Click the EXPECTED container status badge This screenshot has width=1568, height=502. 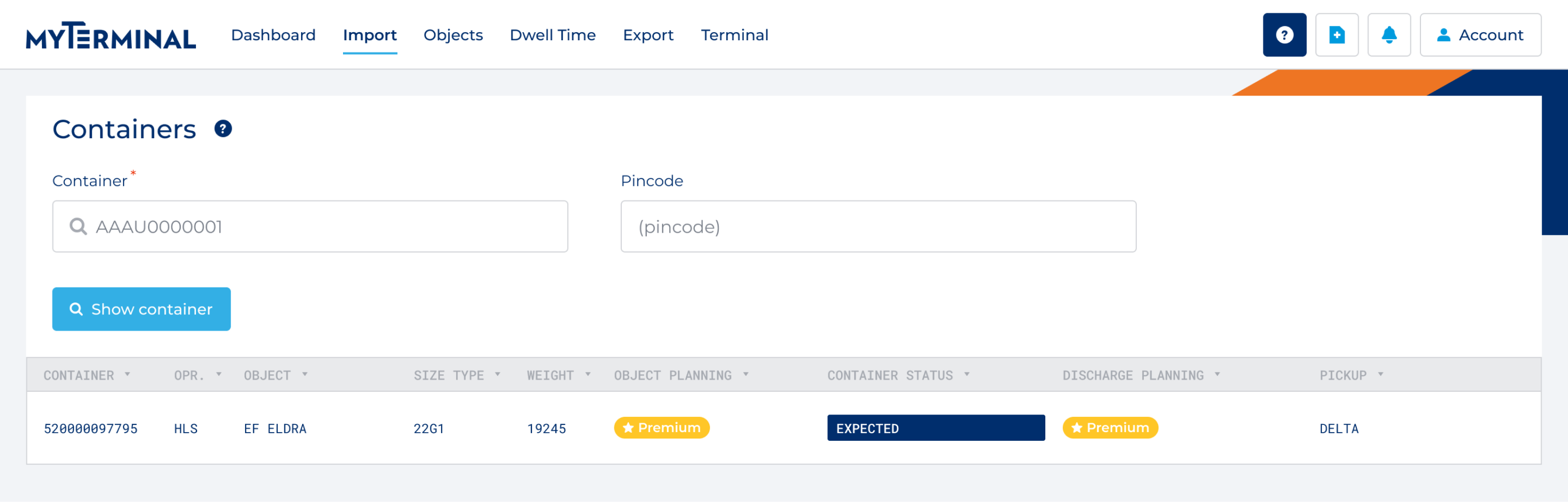click(x=935, y=428)
